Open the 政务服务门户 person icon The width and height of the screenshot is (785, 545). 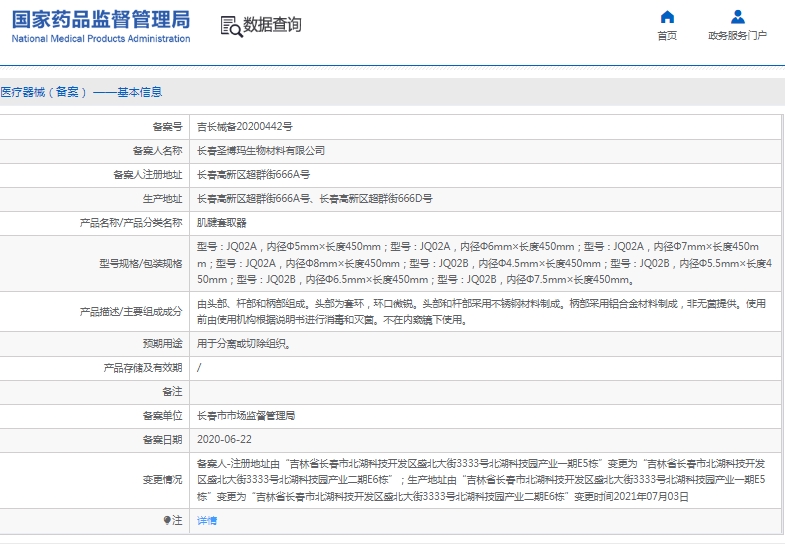point(737,17)
